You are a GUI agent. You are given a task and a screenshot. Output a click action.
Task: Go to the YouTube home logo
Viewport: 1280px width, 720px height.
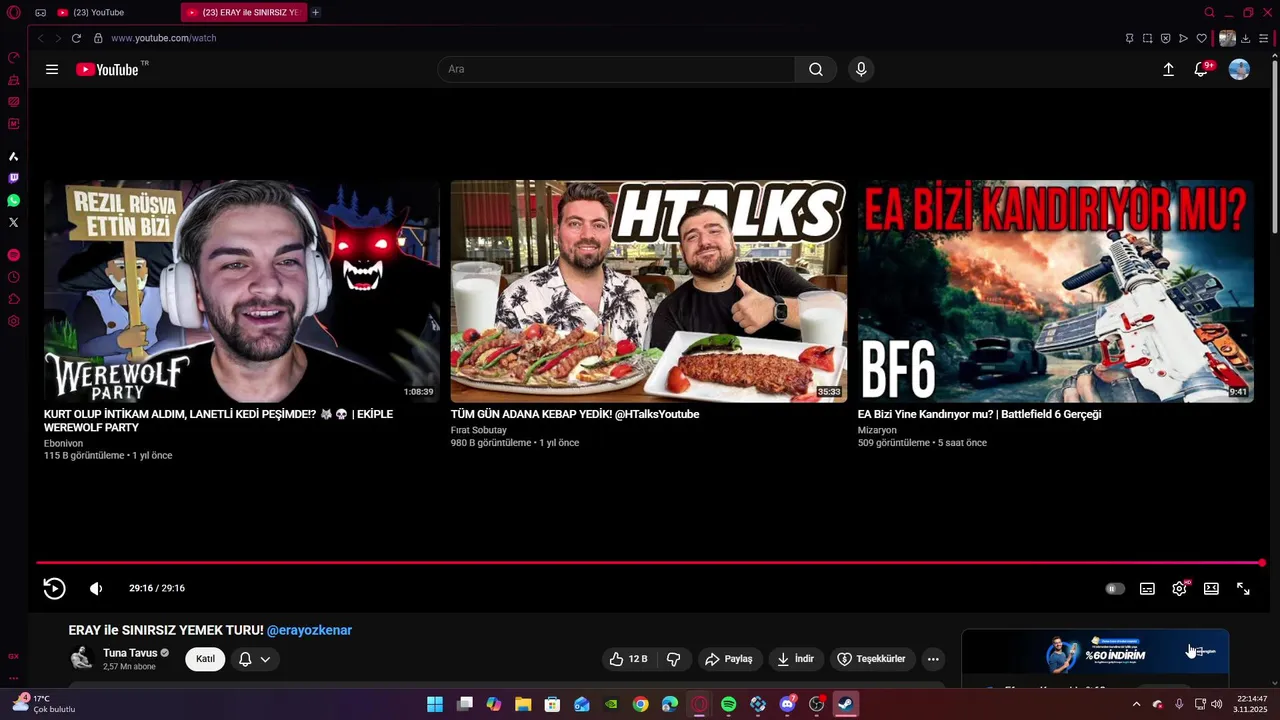(107, 69)
